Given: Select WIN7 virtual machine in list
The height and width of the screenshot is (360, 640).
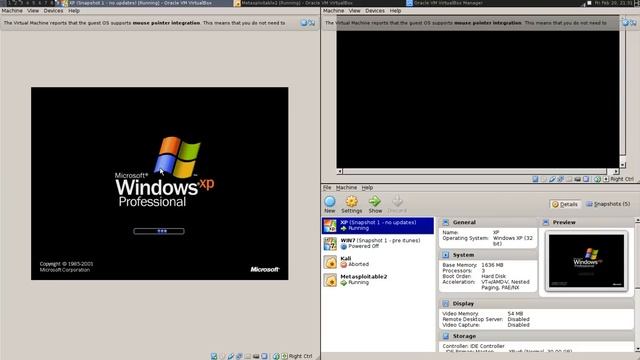Looking at the screenshot, I should [x=378, y=243].
